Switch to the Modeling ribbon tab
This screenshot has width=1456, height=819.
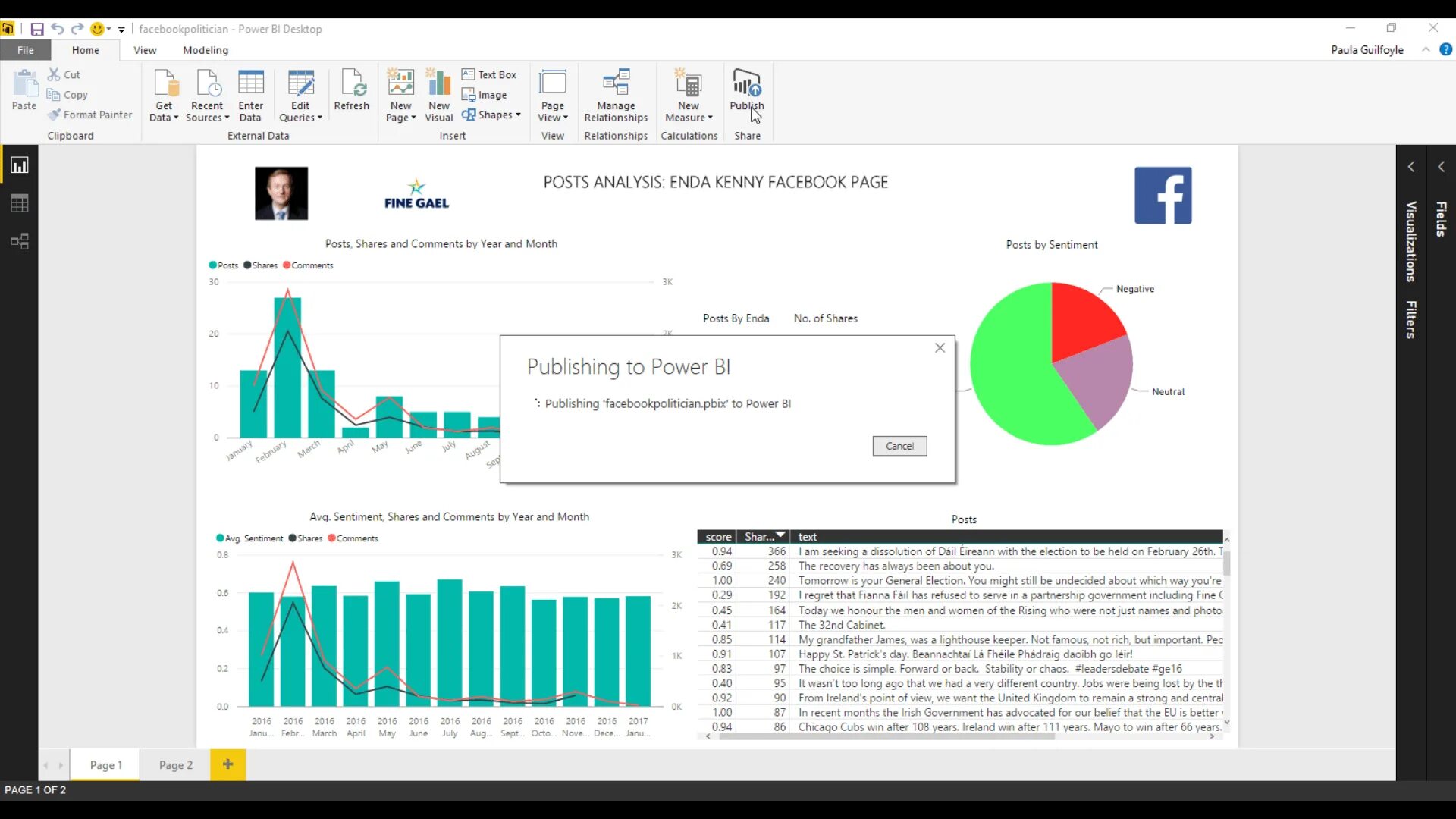(206, 50)
